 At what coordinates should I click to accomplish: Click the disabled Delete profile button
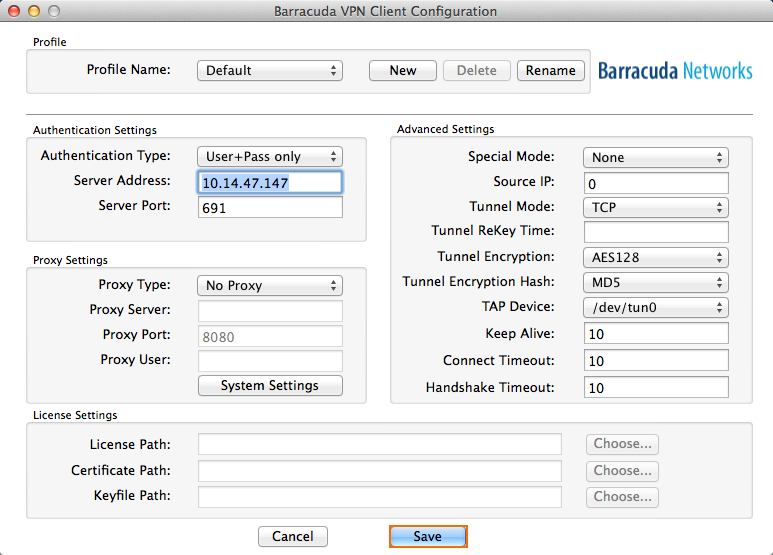pyautogui.click(x=476, y=70)
